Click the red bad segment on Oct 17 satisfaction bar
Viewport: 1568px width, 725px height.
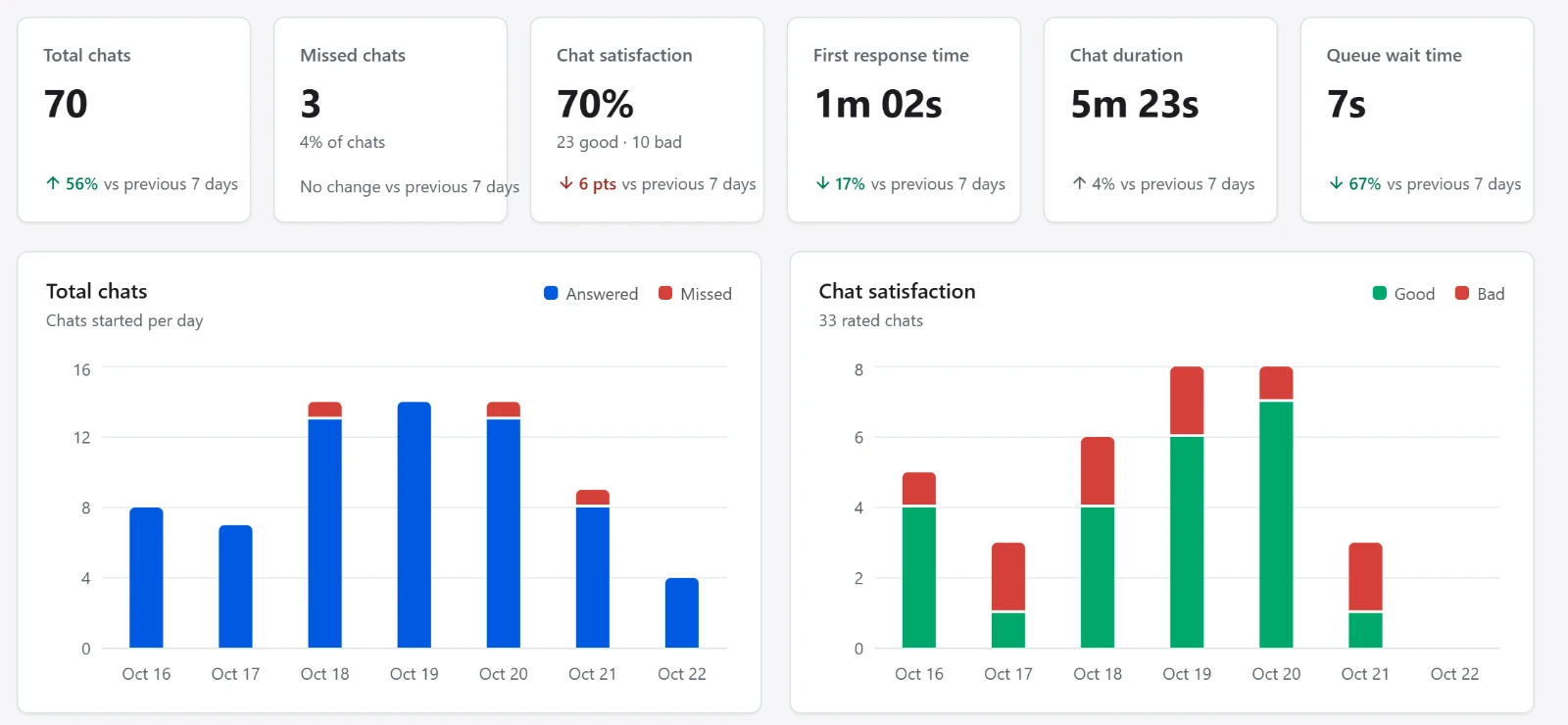coord(1008,576)
